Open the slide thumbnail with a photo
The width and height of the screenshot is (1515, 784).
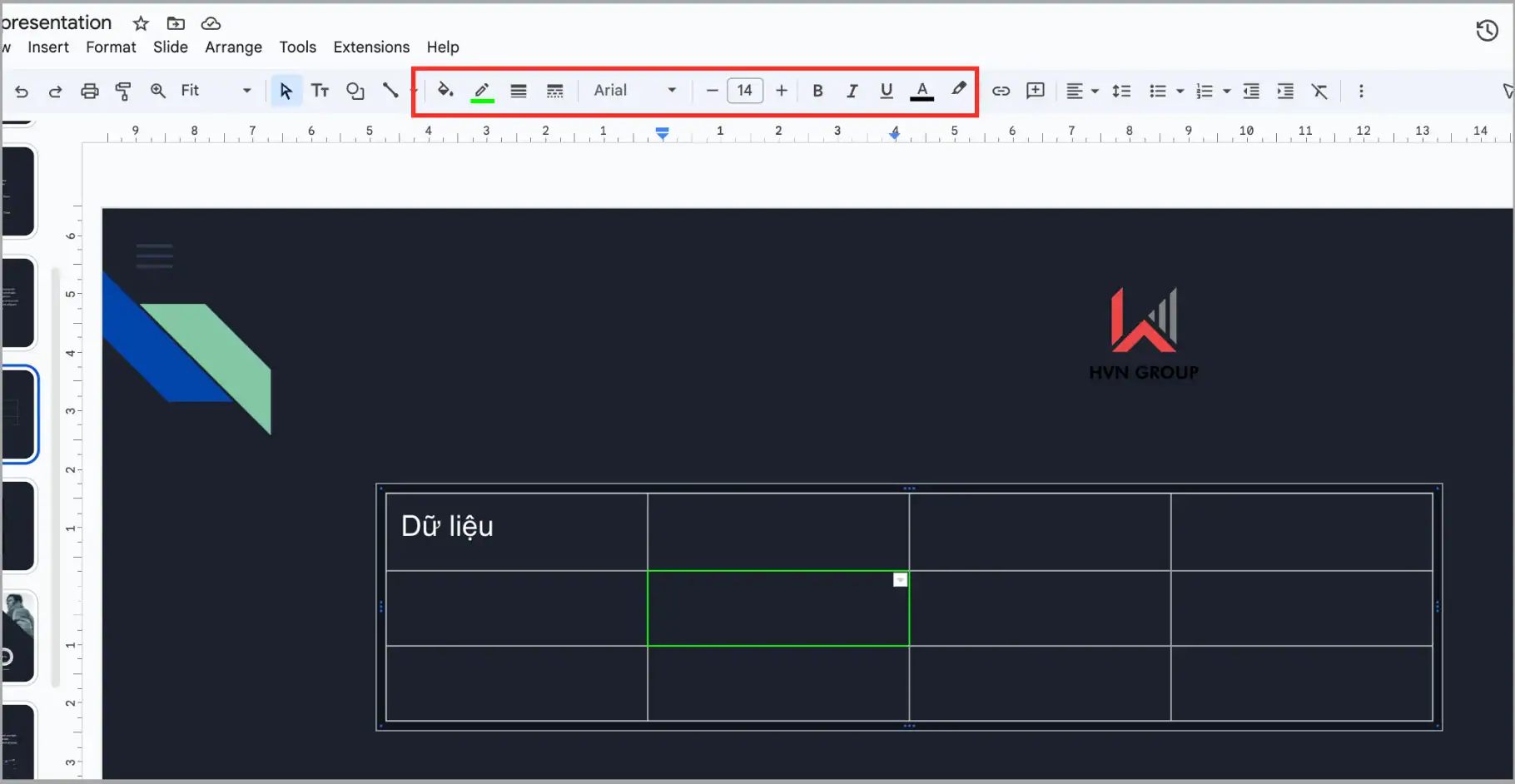[x=18, y=636]
